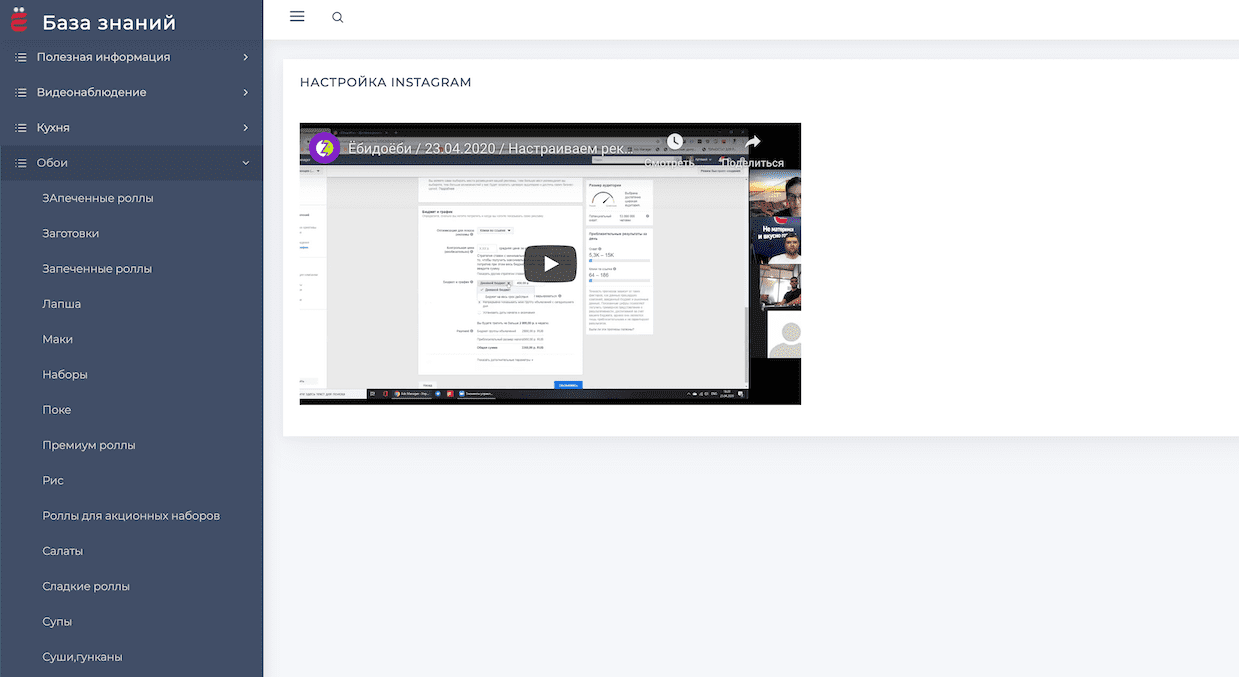Click list icon next to Кухня
Viewport: 1239px width, 677px height.
pos(20,128)
